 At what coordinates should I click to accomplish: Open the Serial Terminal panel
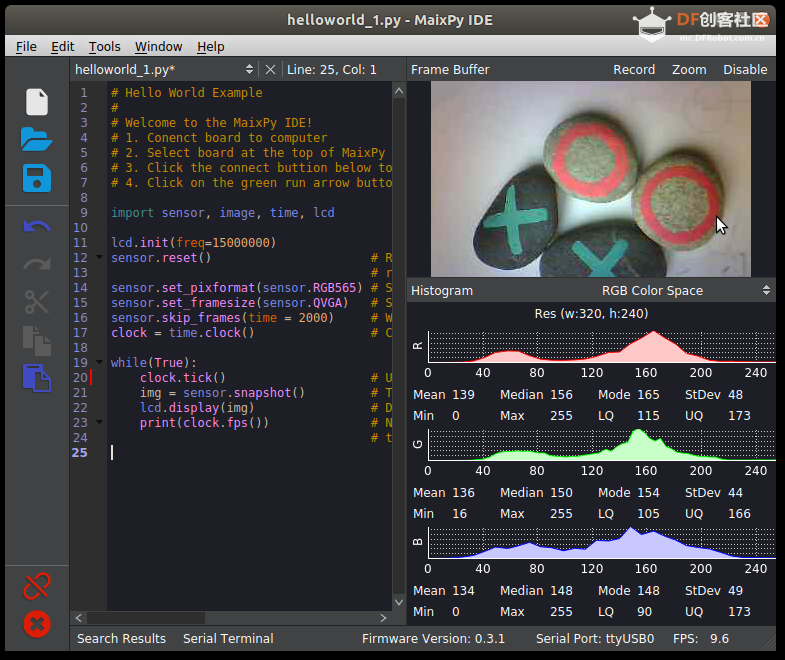click(x=228, y=638)
